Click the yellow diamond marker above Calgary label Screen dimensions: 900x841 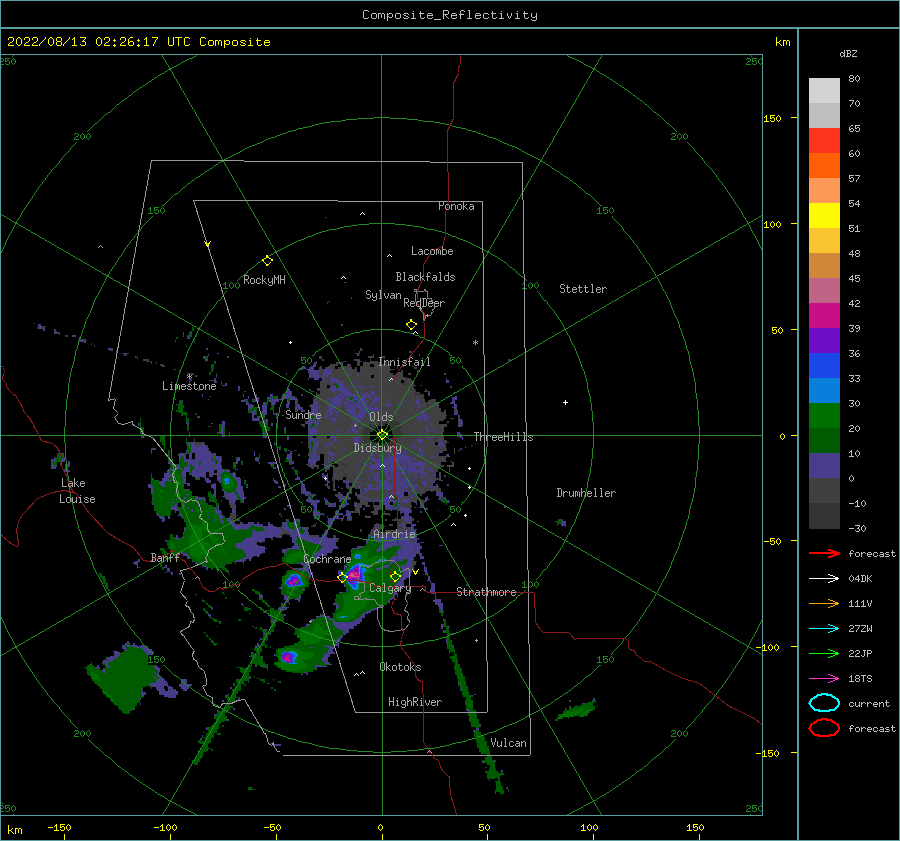[395, 576]
